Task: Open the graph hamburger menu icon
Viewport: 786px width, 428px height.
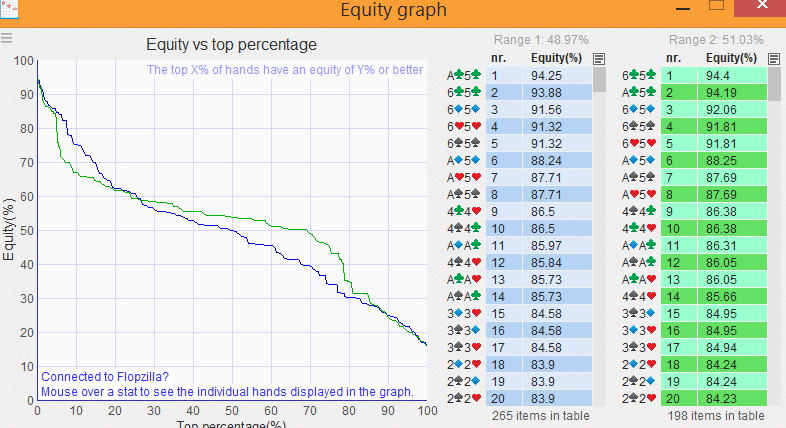Action: [x=6, y=38]
